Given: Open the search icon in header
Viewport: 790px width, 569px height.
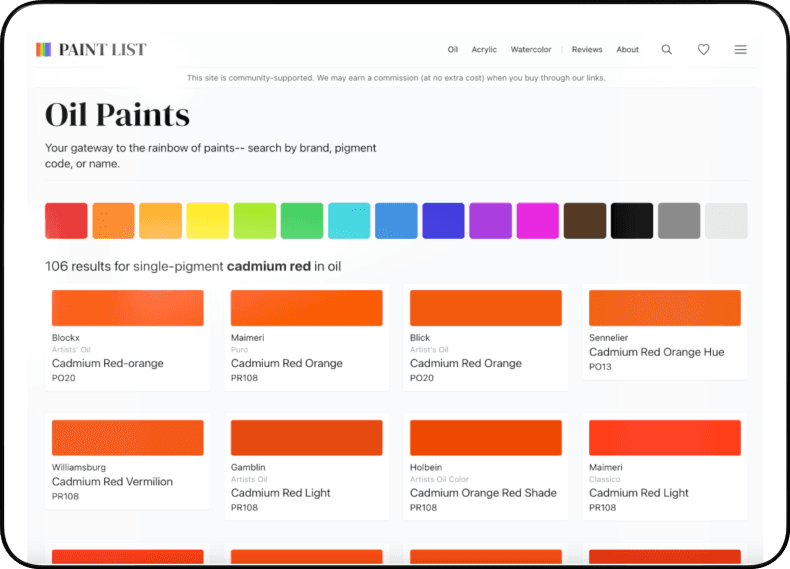Looking at the screenshot, I should point(667,49).
